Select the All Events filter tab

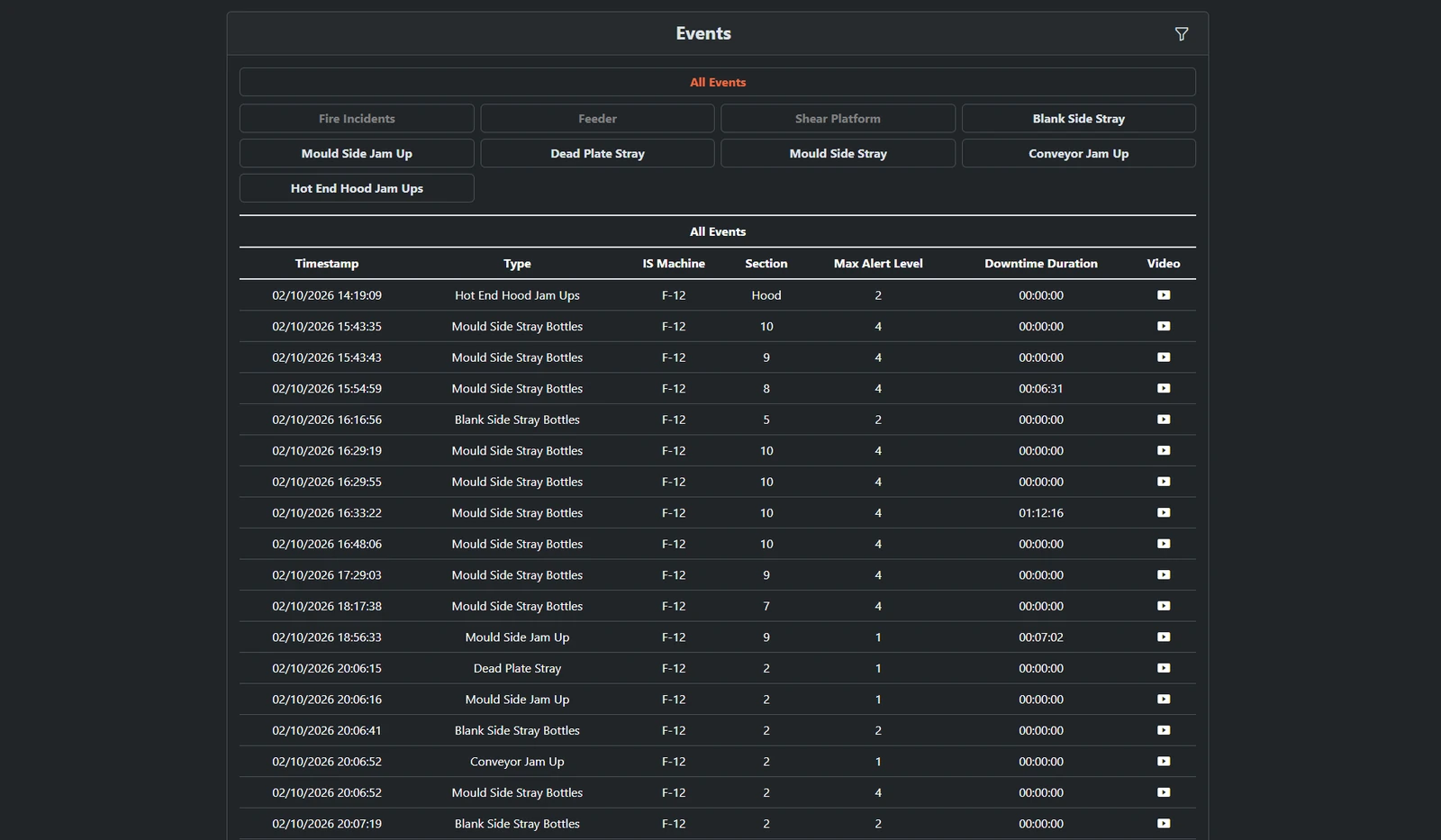[718, 82]
